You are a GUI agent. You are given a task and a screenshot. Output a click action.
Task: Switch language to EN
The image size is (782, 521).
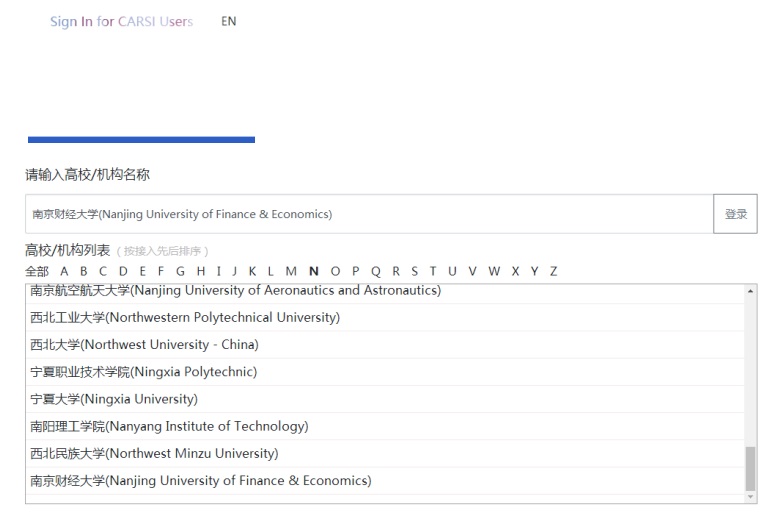pos(228,21)
